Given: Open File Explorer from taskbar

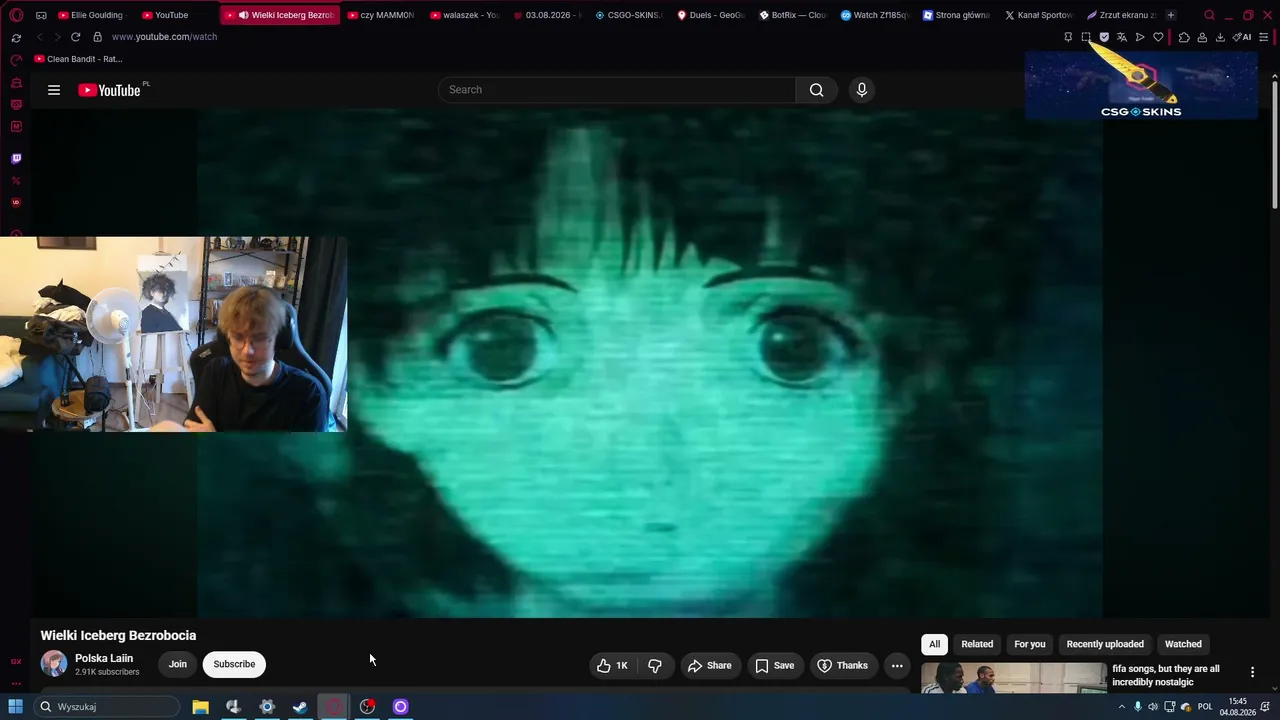Looking at the screenshot, I should tap(200, 707).
